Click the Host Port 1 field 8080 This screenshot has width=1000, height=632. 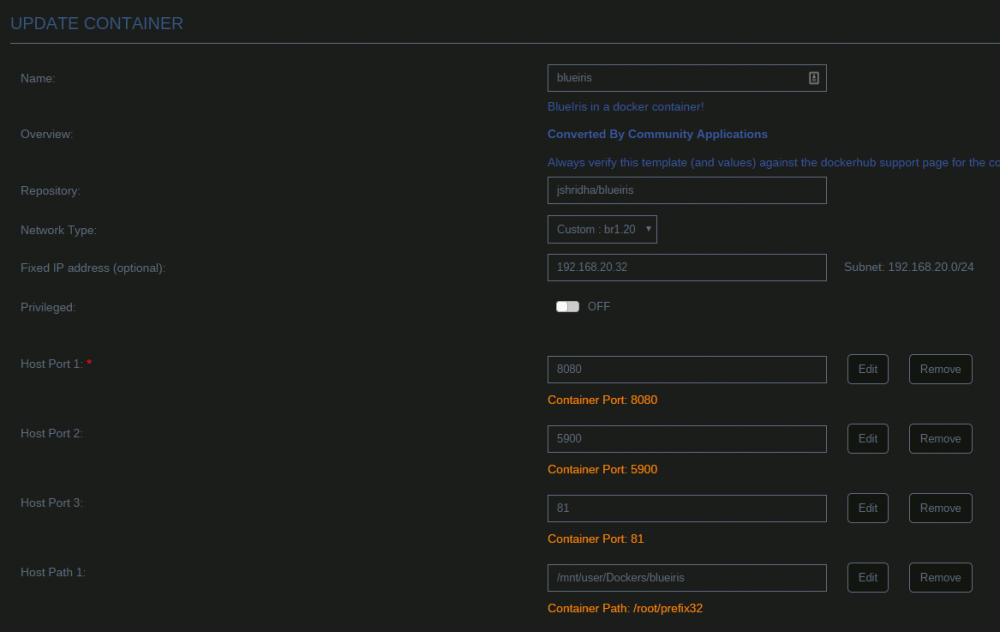(686, 369)
